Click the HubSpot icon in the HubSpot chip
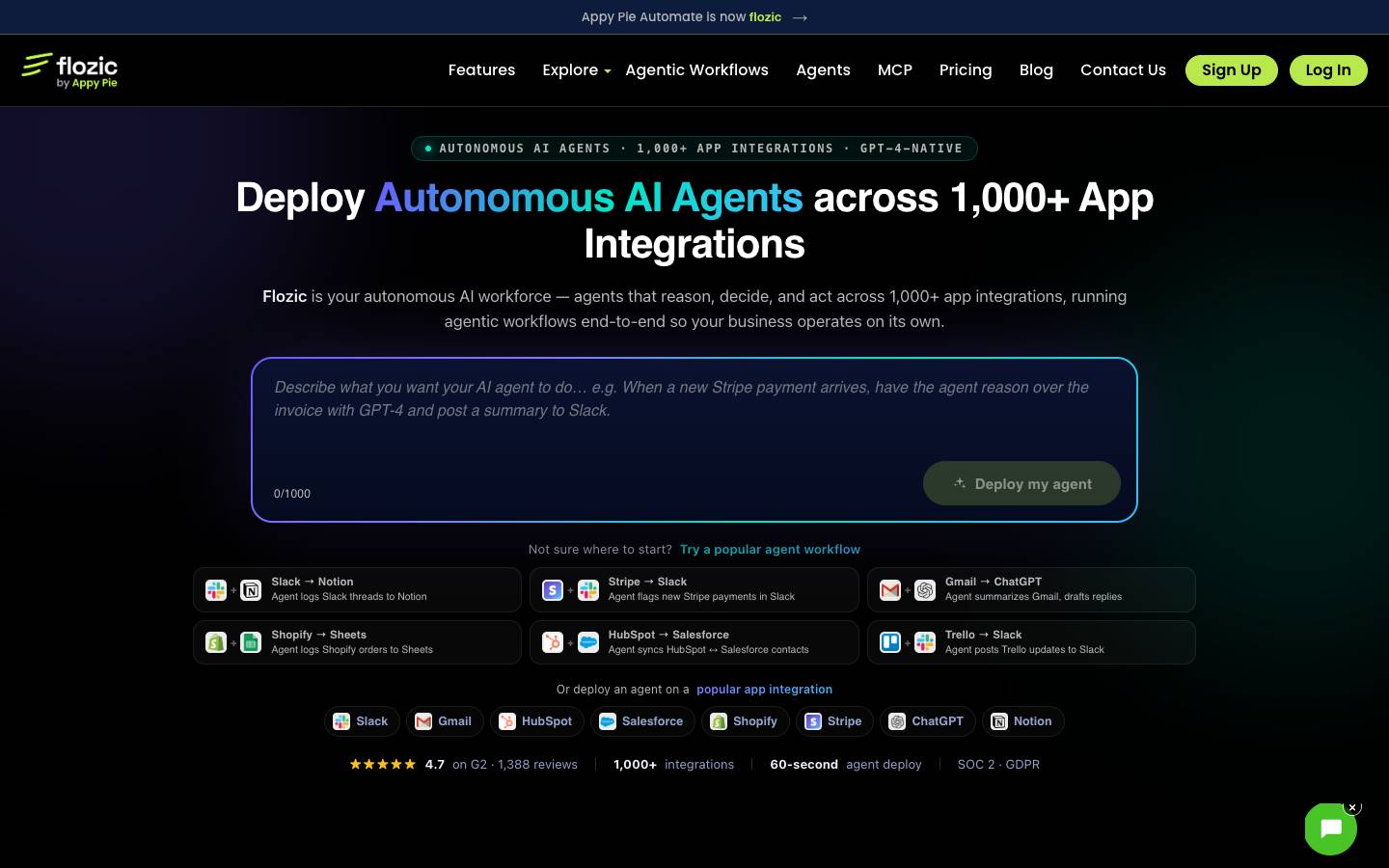This screenshot has height=868, width=1389. click(x=507, y=721)
